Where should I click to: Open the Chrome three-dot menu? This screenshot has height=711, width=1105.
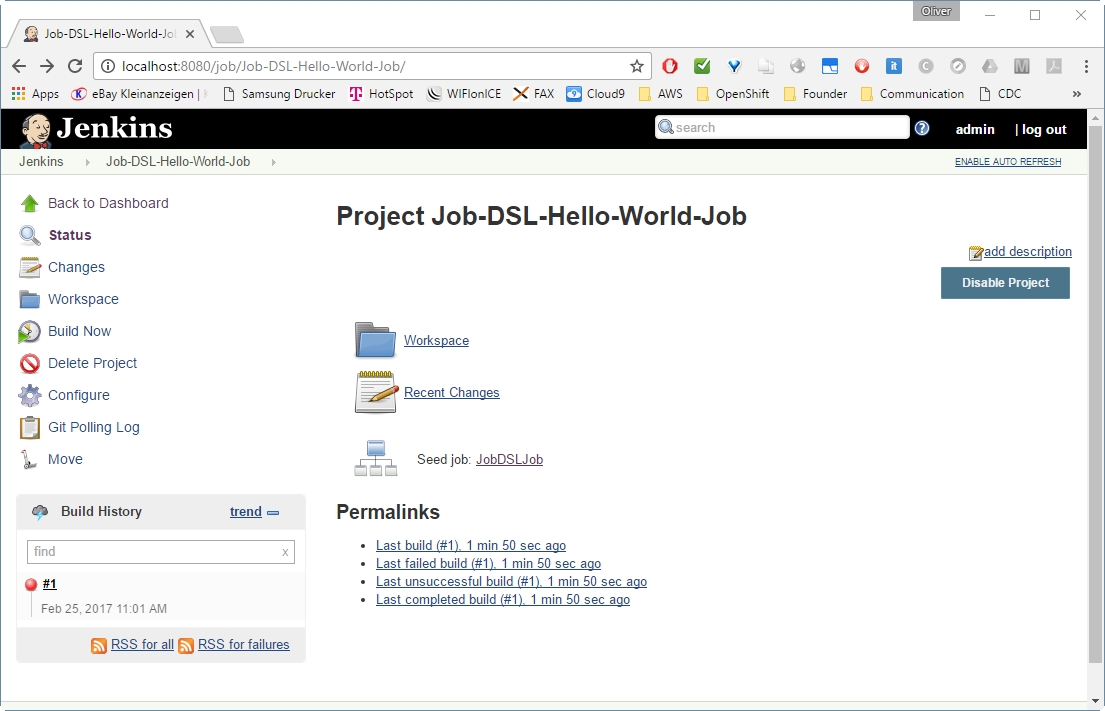point(1086,66)
